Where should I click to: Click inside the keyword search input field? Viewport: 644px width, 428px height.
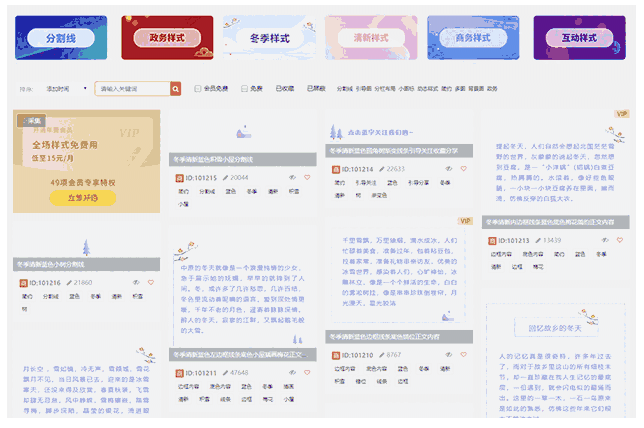tap(132, 89)
